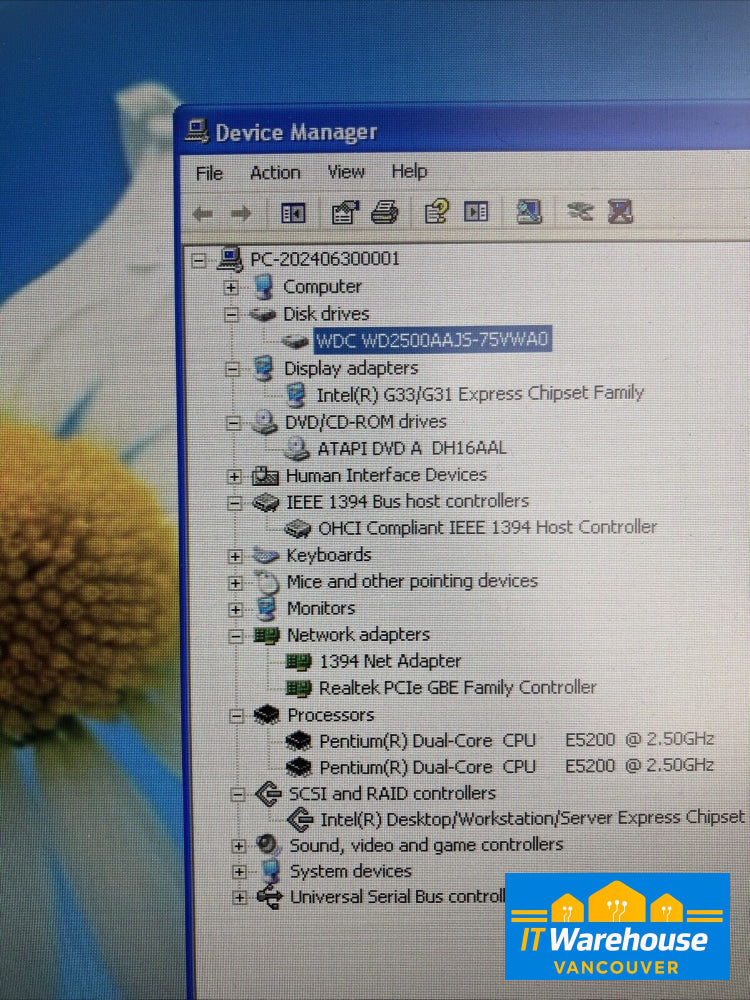Click the Print toolbar icon
Screen dimensions: 750x1000
(x=385, y=212)
